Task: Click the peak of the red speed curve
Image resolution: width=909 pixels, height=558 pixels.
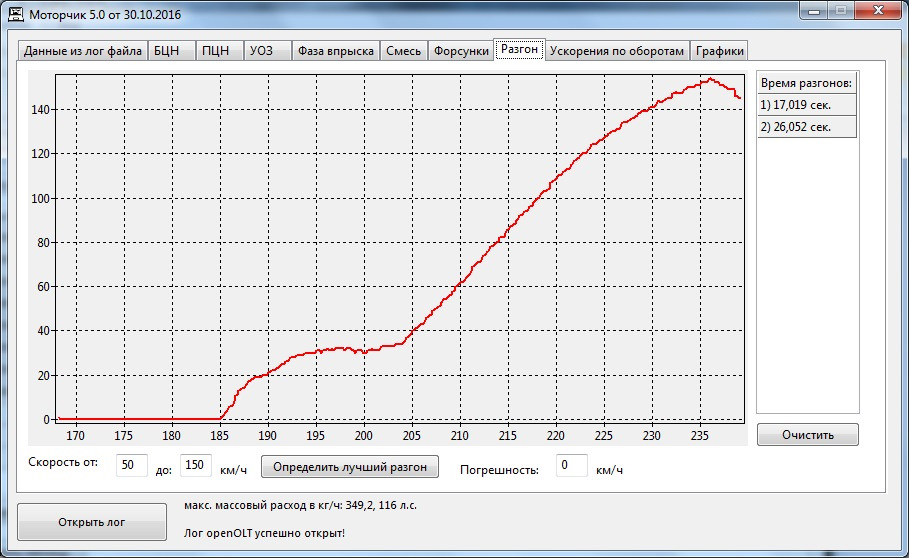Action: pyautogui.click(x=710, y=79)
